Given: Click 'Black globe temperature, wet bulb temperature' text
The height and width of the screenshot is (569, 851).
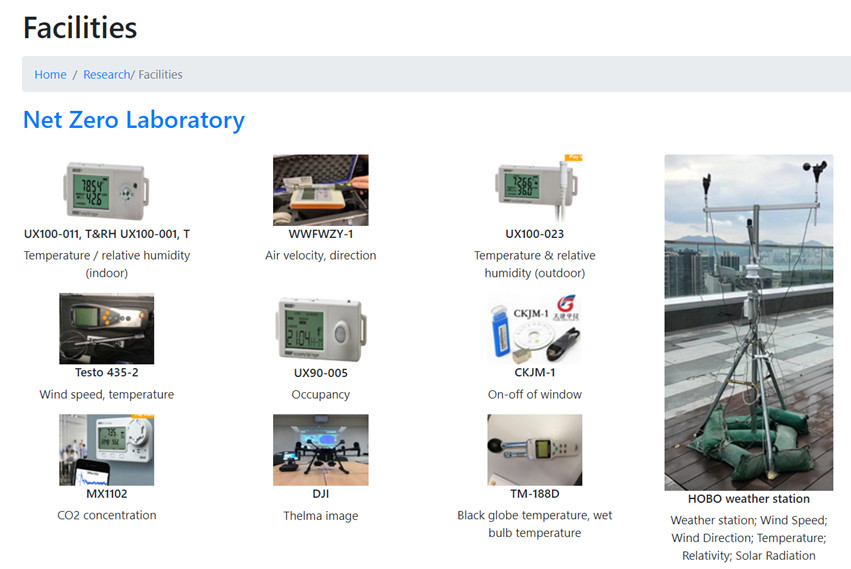Looking at the screenshot, I should [x=535, y=524].
